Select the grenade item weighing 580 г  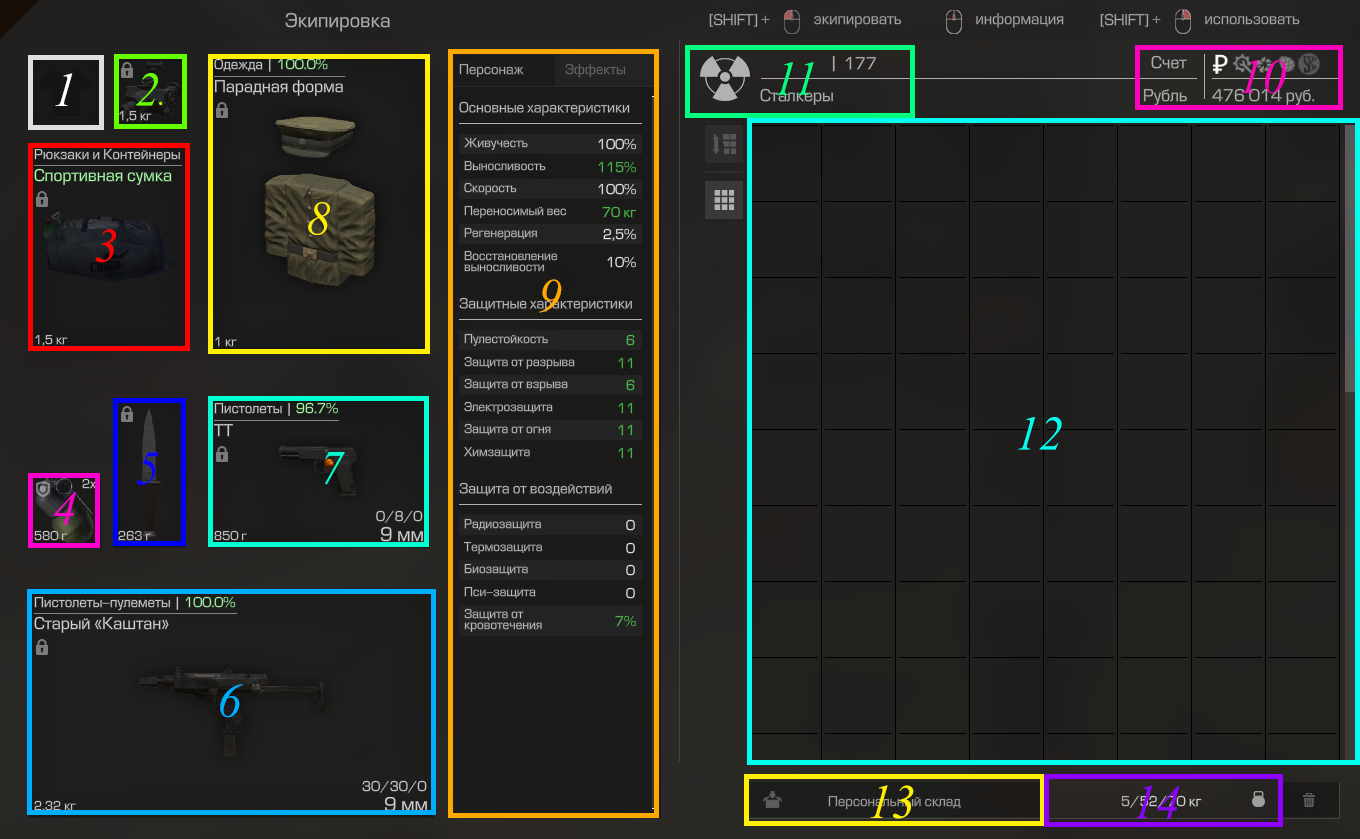[63, 510]
